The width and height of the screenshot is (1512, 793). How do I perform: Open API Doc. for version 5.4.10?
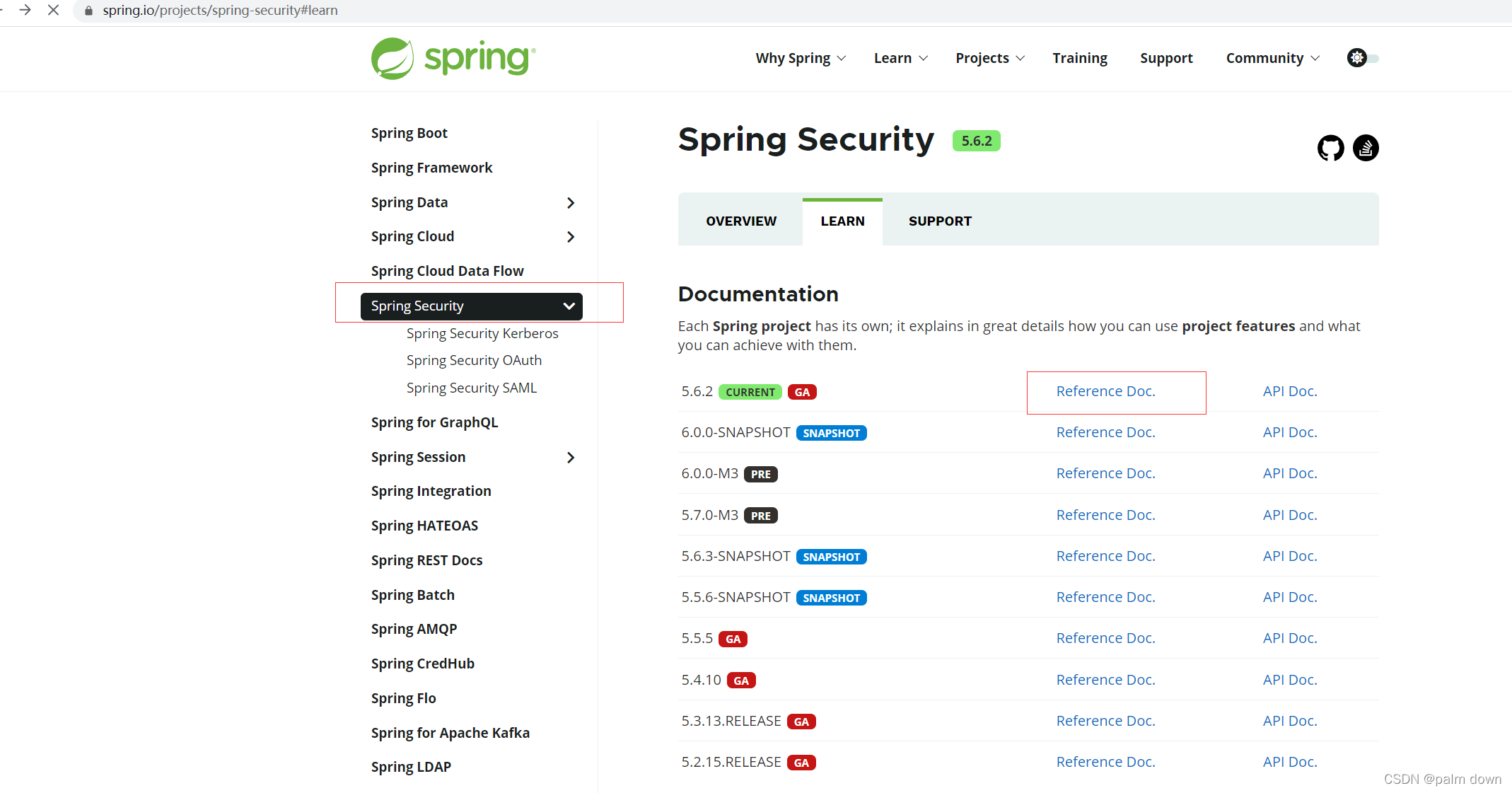pos(1290,680)
